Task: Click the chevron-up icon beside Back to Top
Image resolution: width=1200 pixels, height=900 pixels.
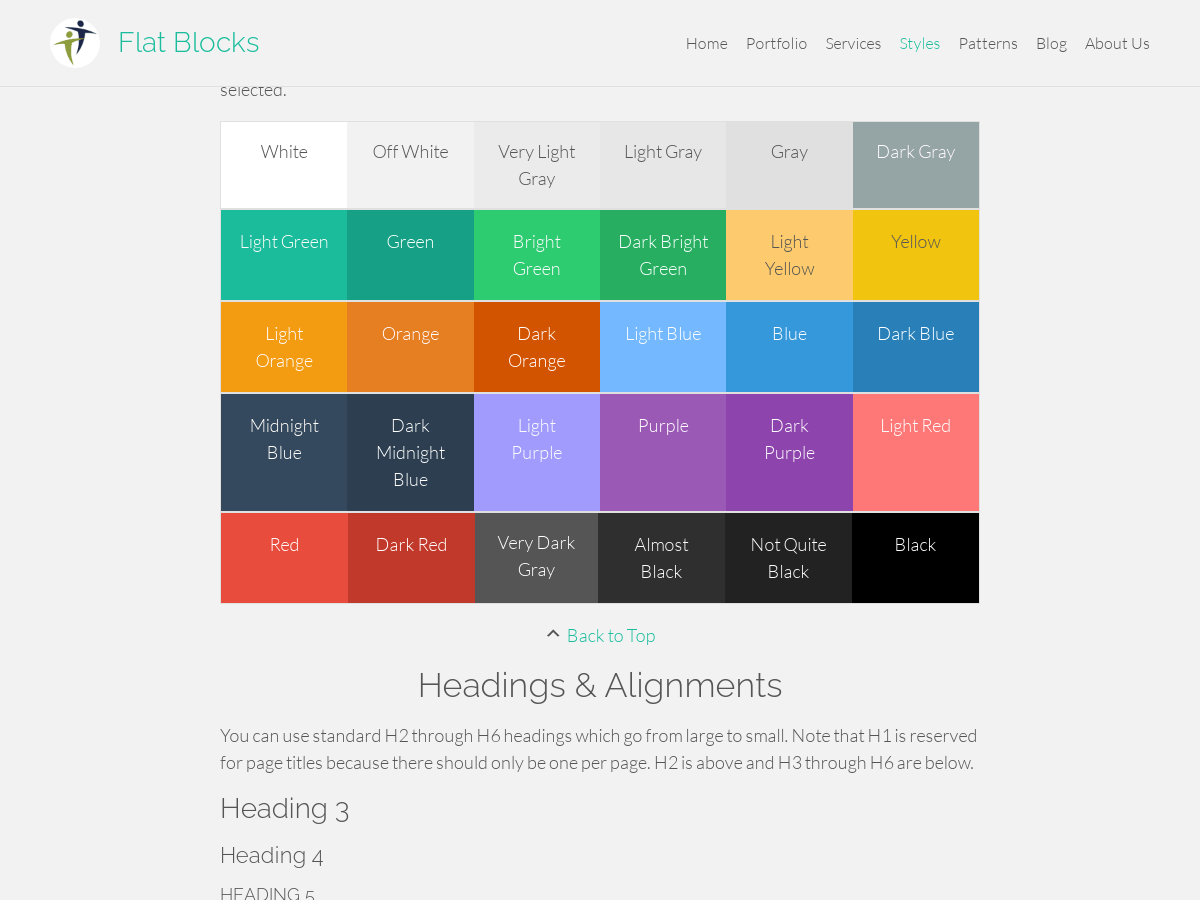Action: [553, 634]
